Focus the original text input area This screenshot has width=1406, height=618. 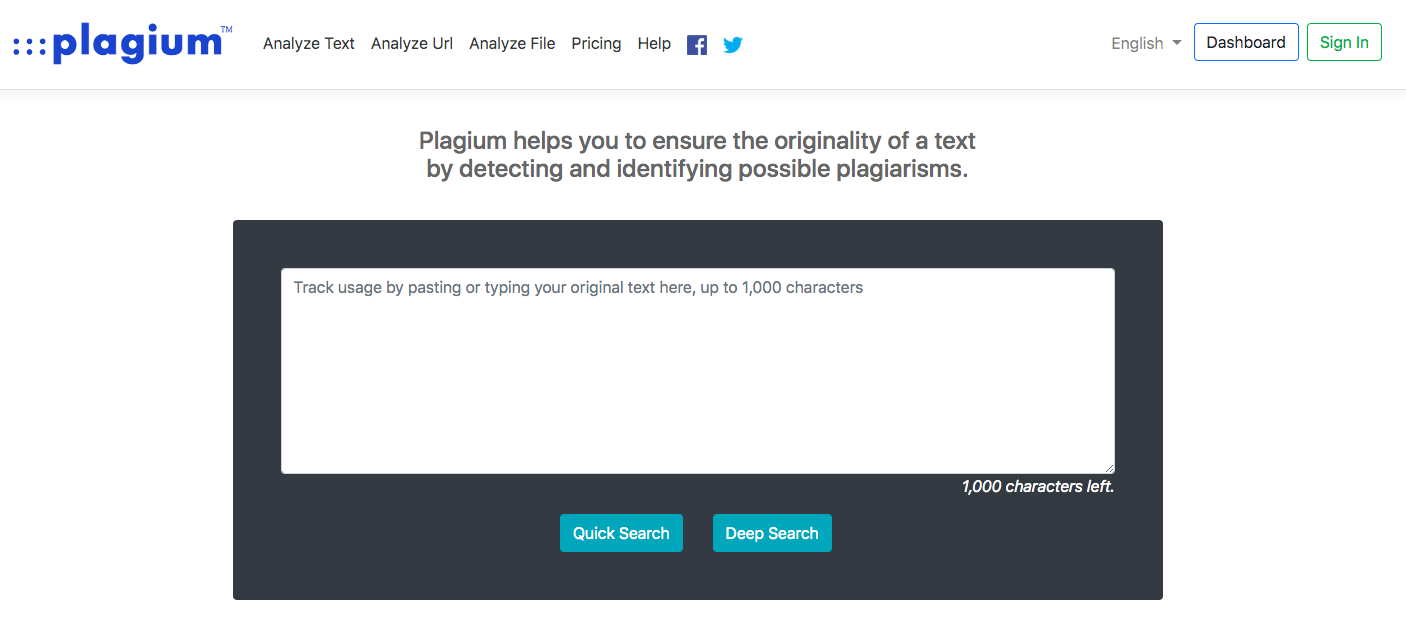click(698, 371)
